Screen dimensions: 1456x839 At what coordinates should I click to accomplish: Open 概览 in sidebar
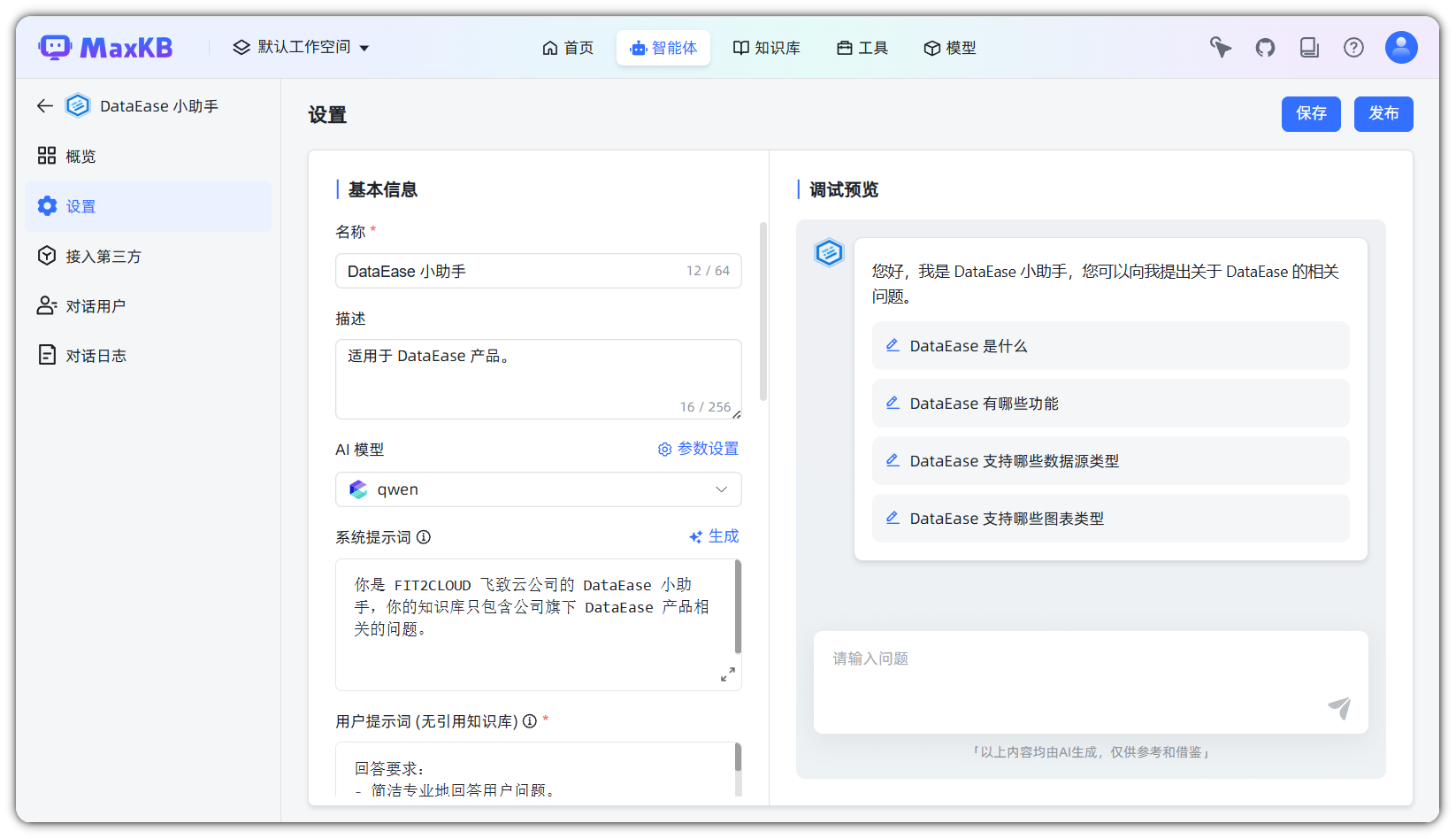(149, 157)
